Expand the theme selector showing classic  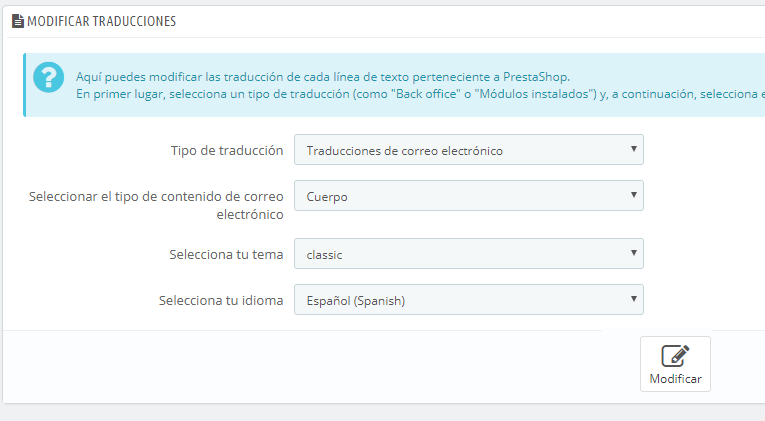[x=468, y=254]
